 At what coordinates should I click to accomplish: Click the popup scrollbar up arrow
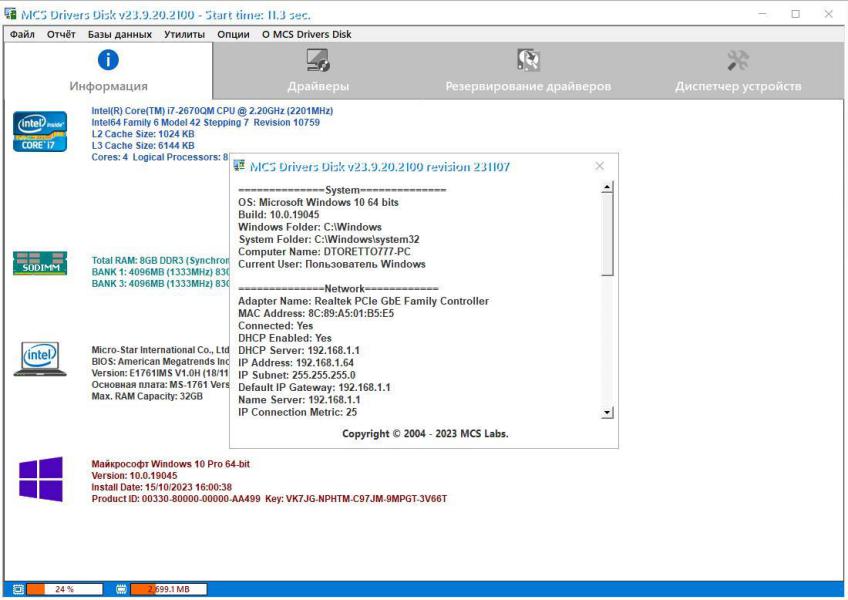click(x=607, y=187)
